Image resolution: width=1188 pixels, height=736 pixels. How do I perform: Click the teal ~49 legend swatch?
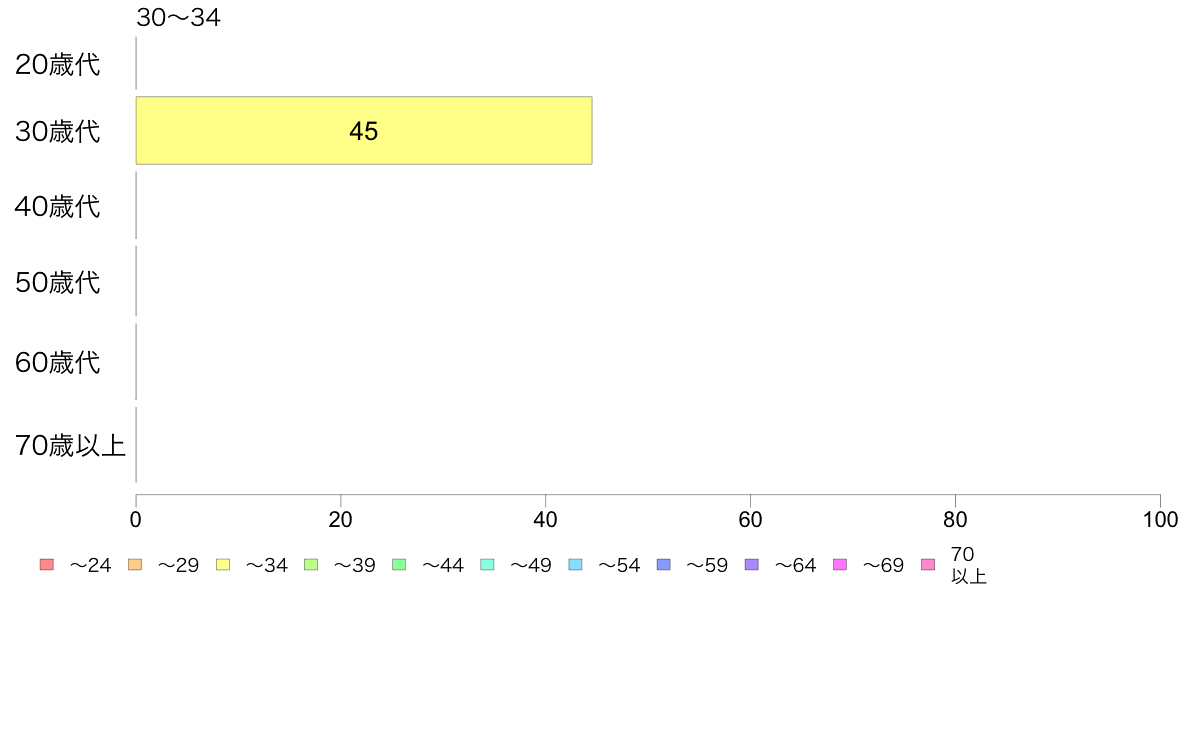(487, 565)
